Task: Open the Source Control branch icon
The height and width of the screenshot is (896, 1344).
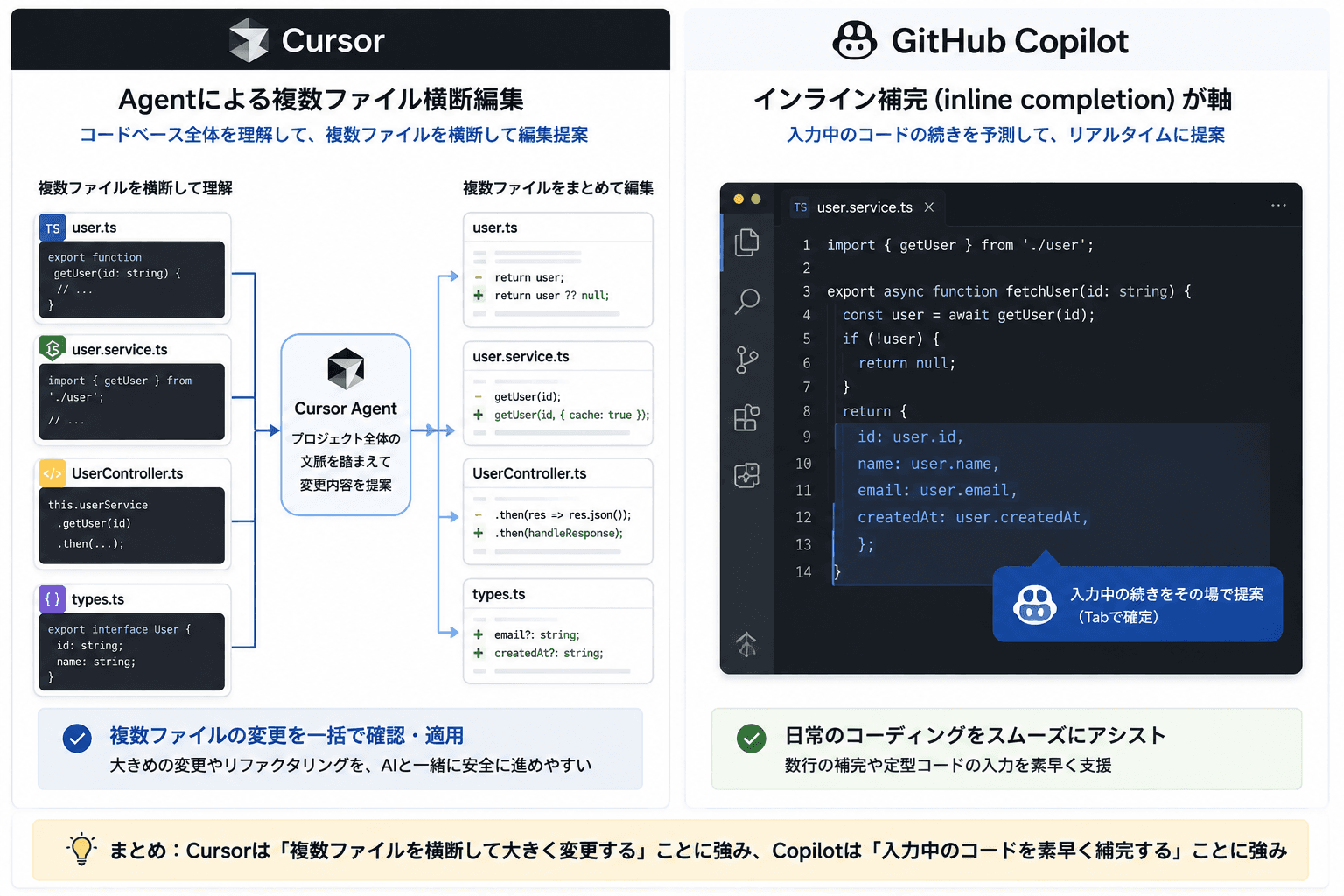Action: [746, 360]
